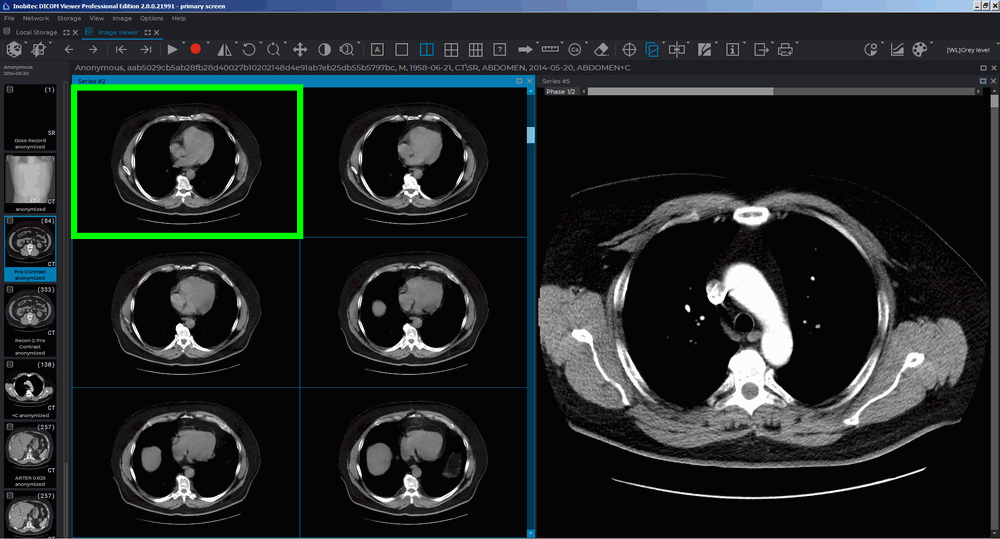
Task: Open the custom layout question-mark icon
Action: click(500, 49)
